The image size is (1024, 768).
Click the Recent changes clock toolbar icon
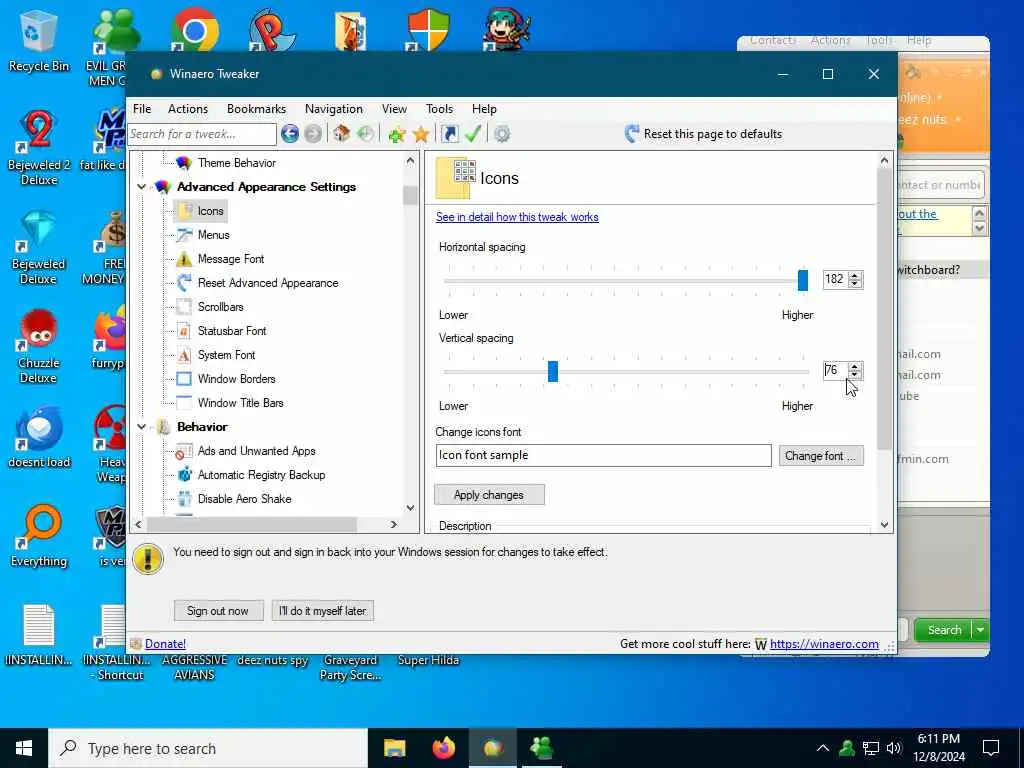click(x=366, y=134)
